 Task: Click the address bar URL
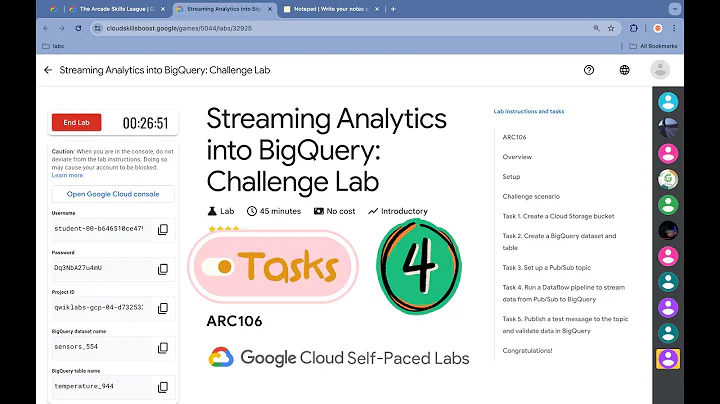click(179, 28)
